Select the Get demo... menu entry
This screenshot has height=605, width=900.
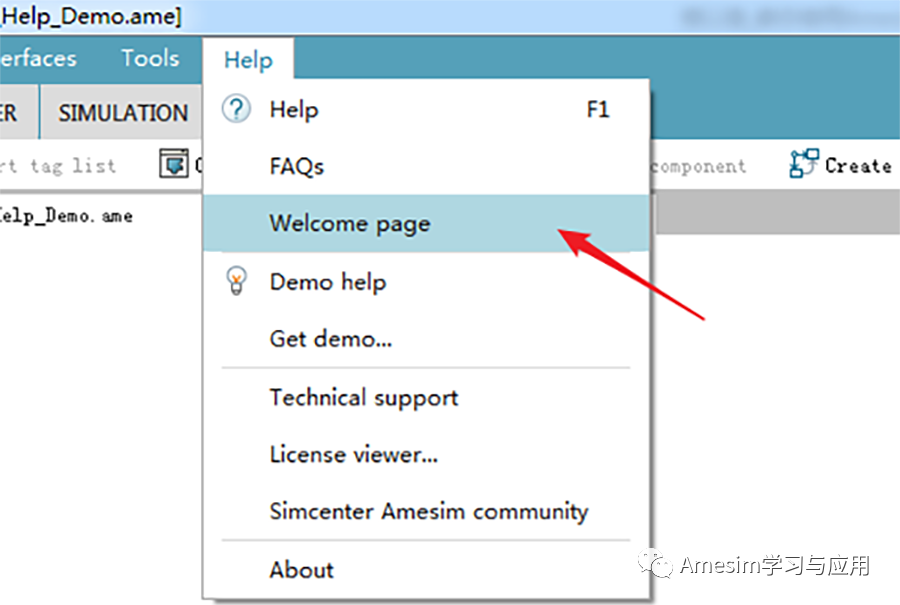[x=426, y=339]
